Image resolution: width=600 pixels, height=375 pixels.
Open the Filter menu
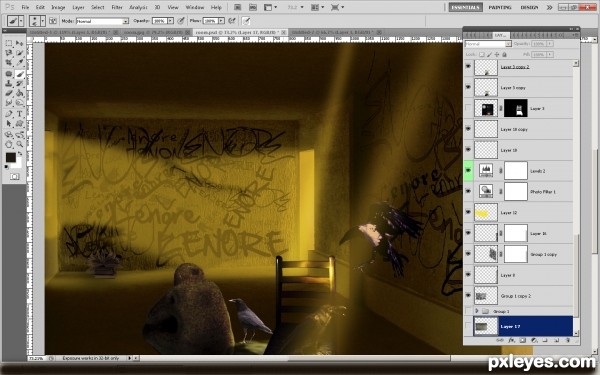(x=117, y=7)
